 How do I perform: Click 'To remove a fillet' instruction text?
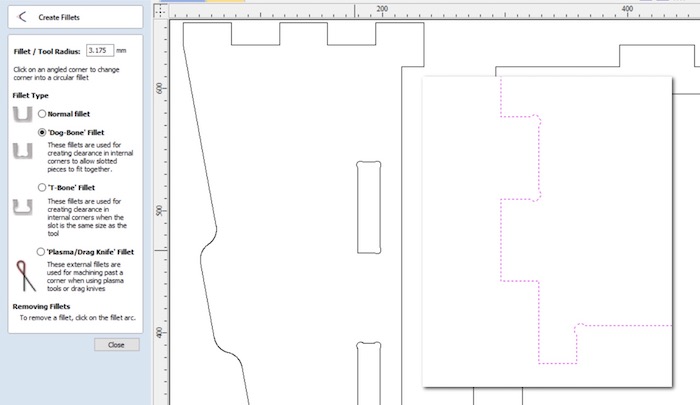[x=78, y=318]
